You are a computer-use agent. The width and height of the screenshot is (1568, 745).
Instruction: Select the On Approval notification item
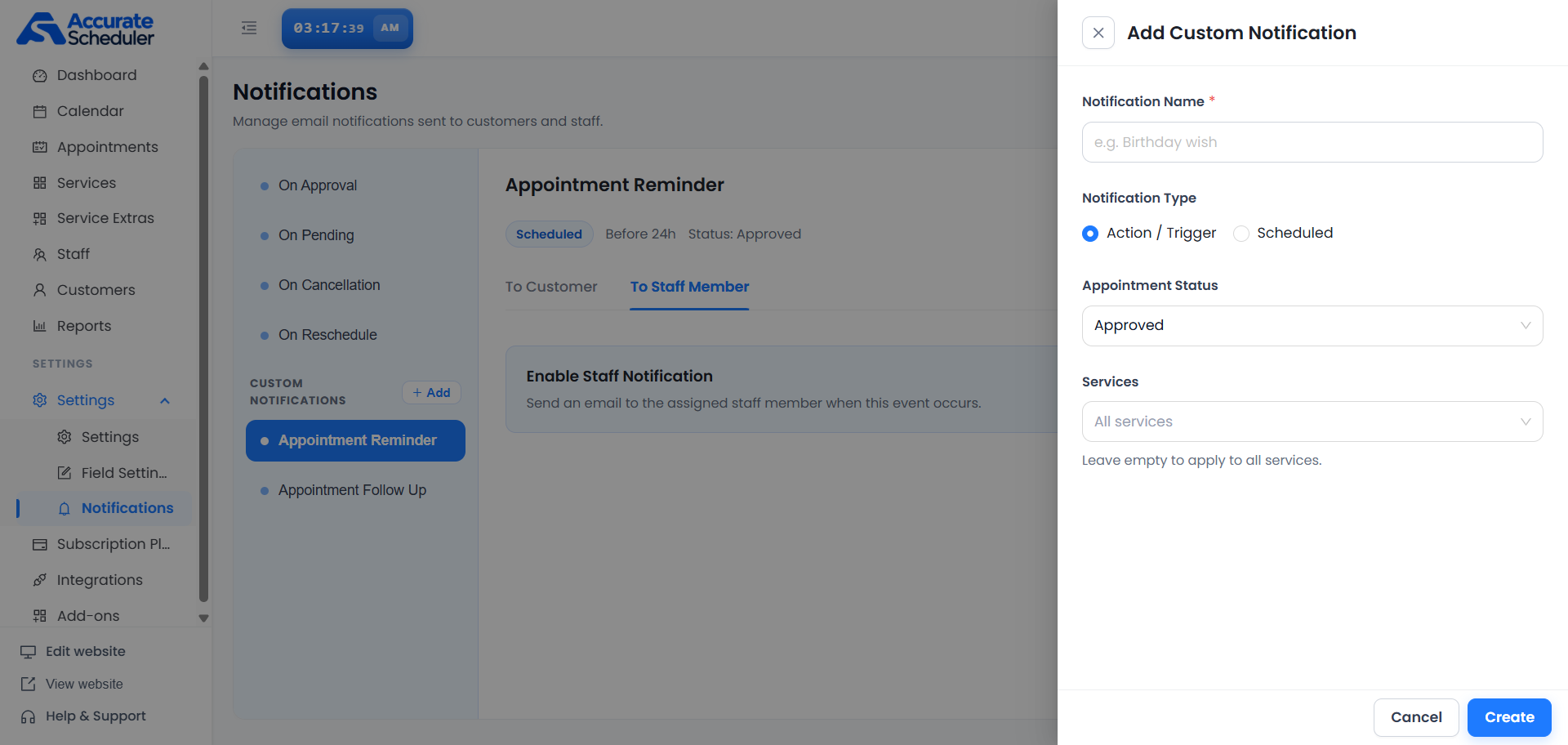(x=355, y=185)
